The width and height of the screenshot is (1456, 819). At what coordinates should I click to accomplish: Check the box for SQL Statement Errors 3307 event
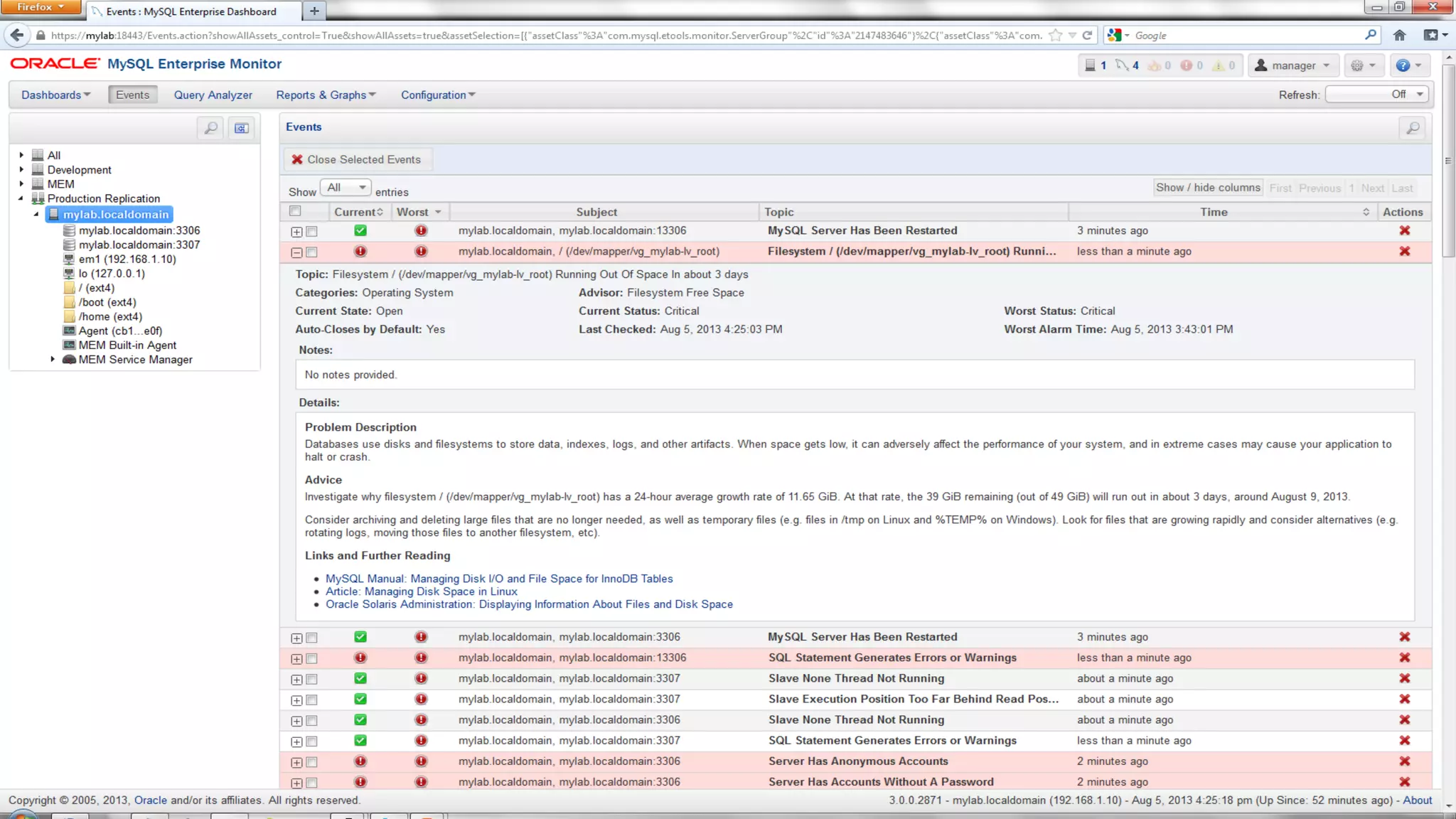coord(311,742)
